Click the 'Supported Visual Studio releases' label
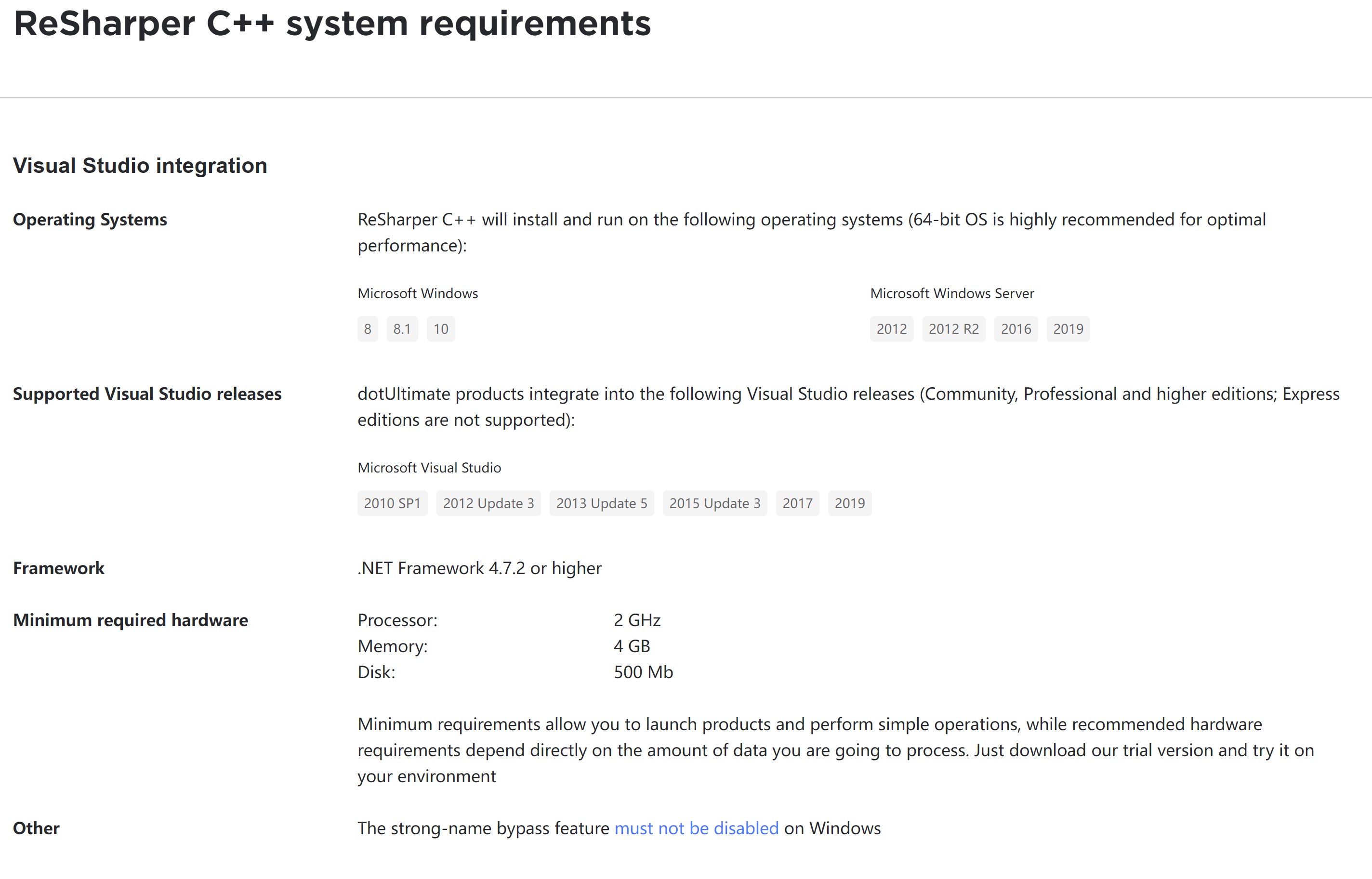The width and height of the screenshot is (1372, 879). [147, 394]
